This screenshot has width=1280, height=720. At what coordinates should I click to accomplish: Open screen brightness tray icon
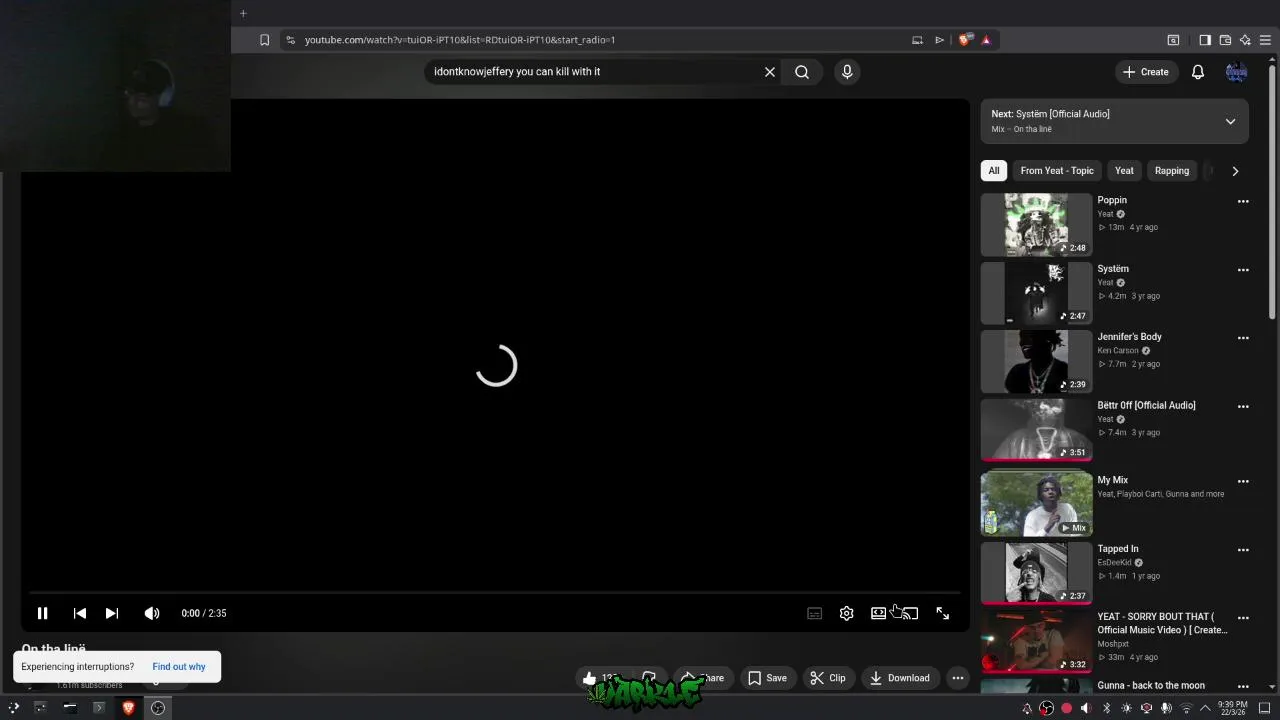1126,708
